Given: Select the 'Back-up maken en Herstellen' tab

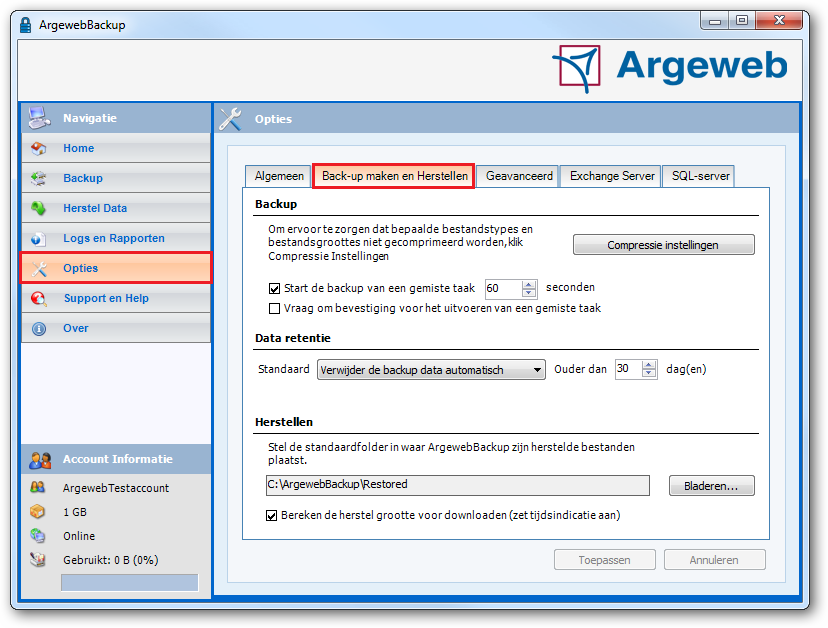Looking at the screenshot, I should click(394, 176).
